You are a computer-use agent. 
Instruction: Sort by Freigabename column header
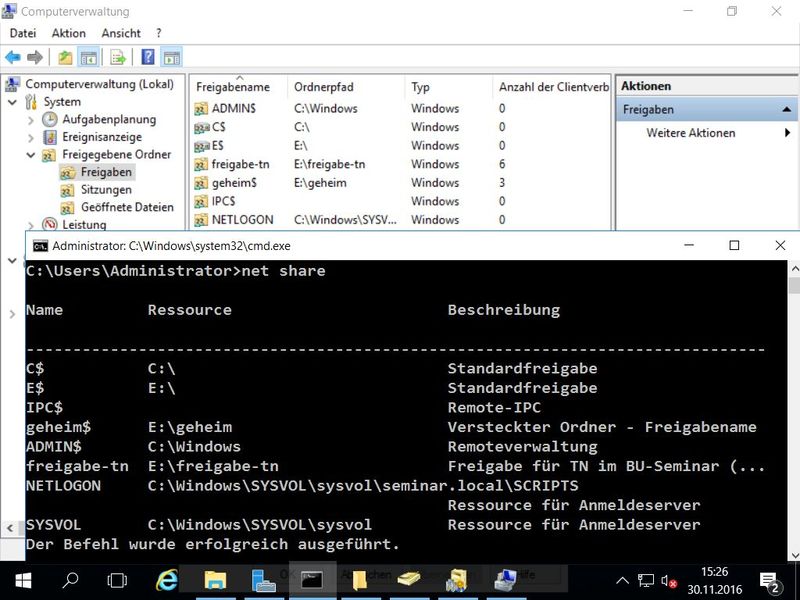[x=234, y=87]
